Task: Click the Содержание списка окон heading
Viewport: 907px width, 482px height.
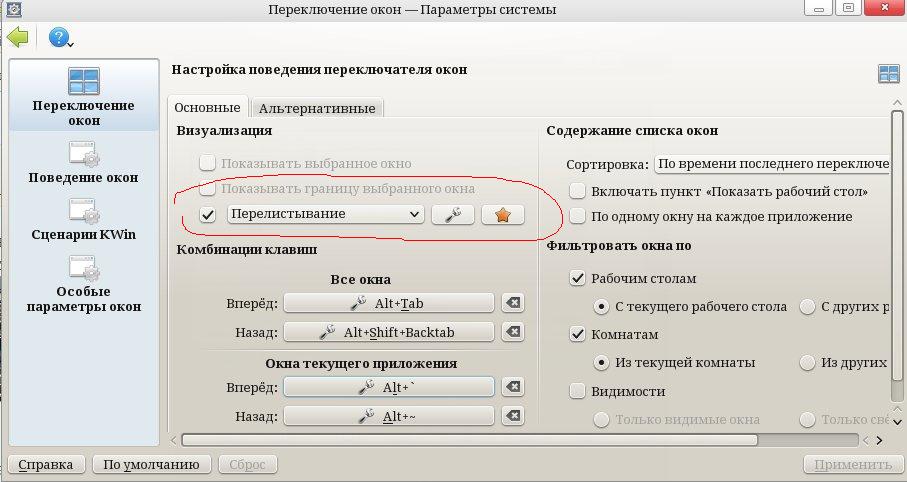Action: (632, 131)
